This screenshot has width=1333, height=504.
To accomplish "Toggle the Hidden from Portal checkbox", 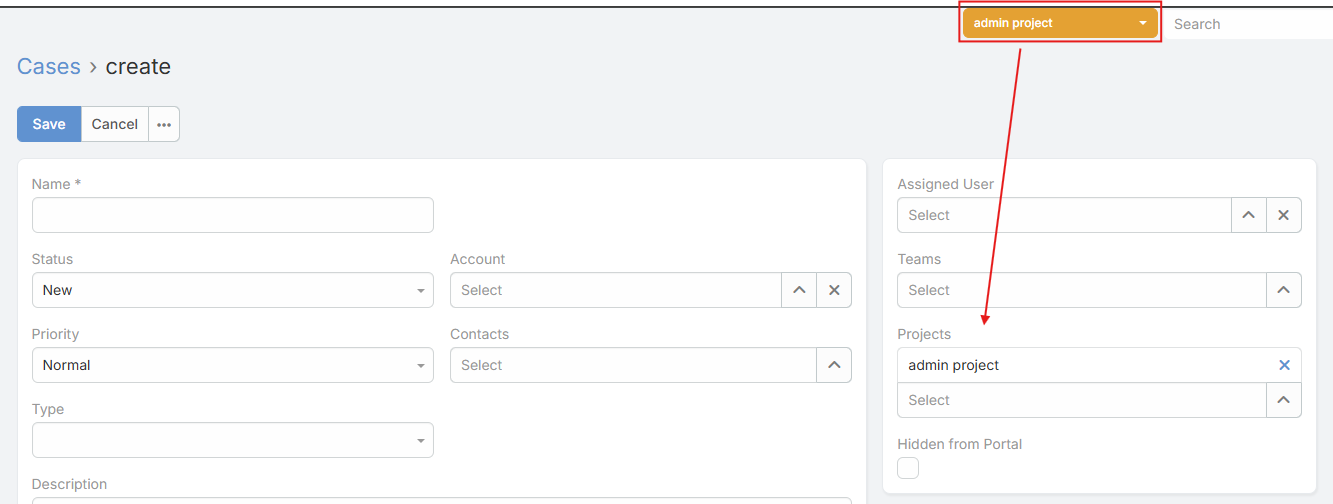I will coord(908,468).
